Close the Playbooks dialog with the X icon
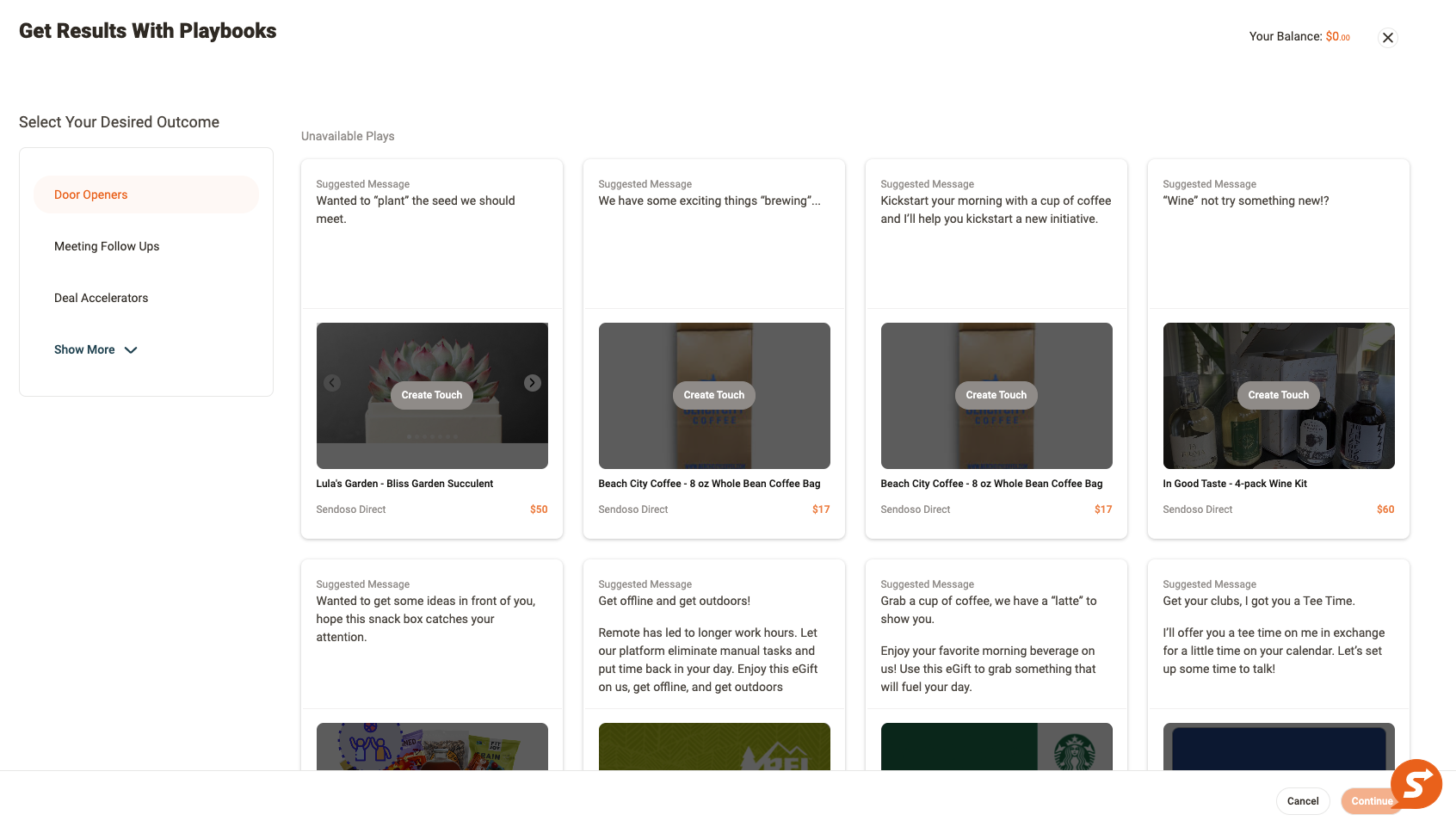Image resolution: width=1456 pixels, height=821 pixels. 1387,38
